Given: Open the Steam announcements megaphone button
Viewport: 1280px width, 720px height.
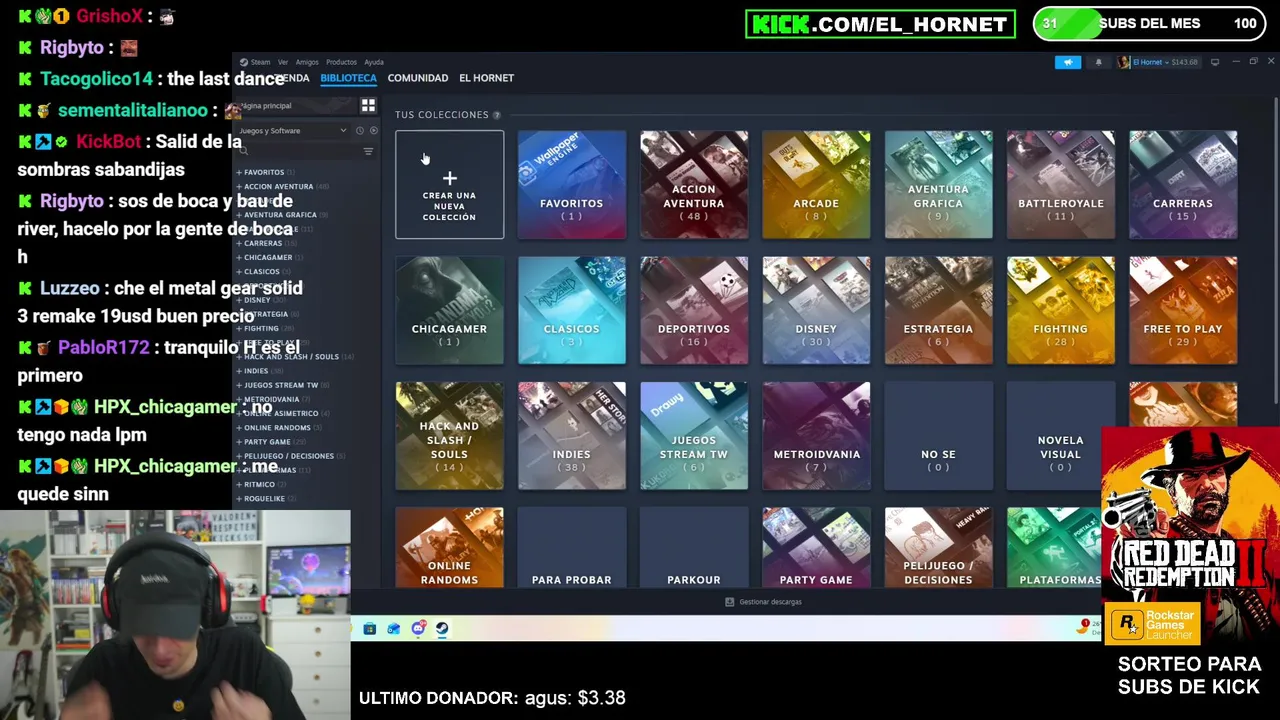Looking at the screenshot, I should pyautogui.click(x=1068, y=62).
